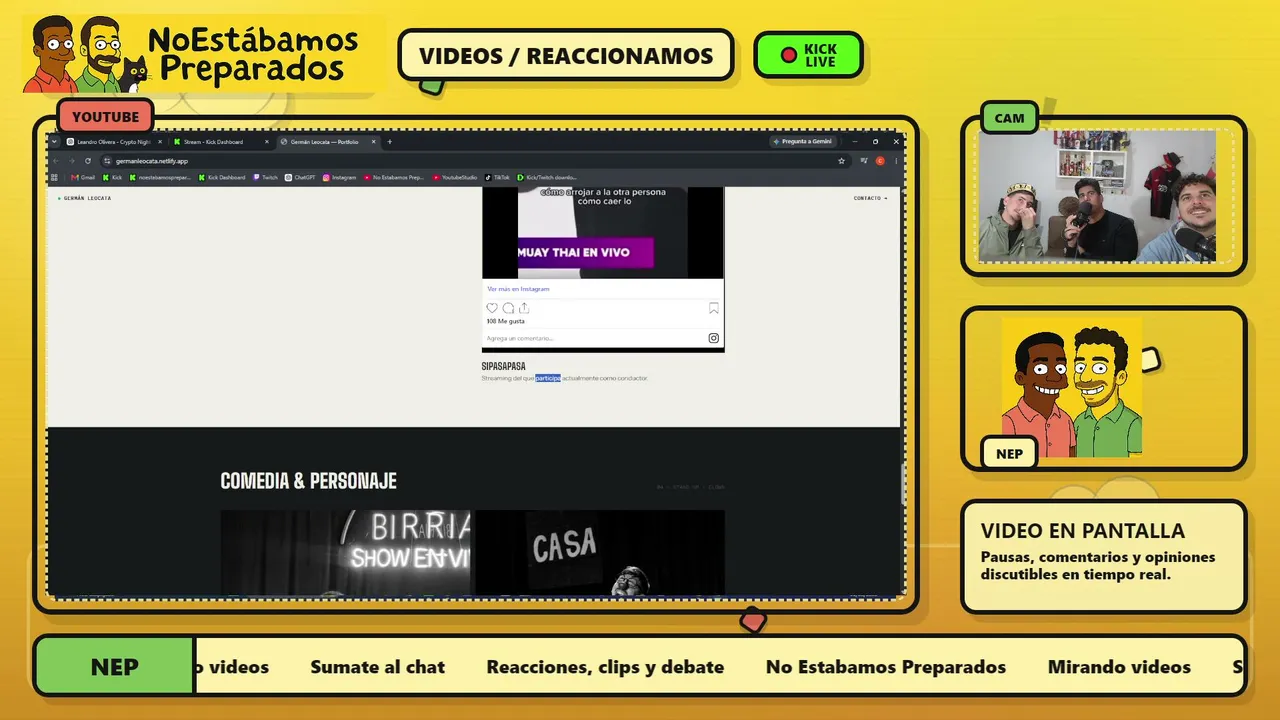The image size is (1280, 720).
Task: Open the Kick bookmark
Action: tap(112, 177)
